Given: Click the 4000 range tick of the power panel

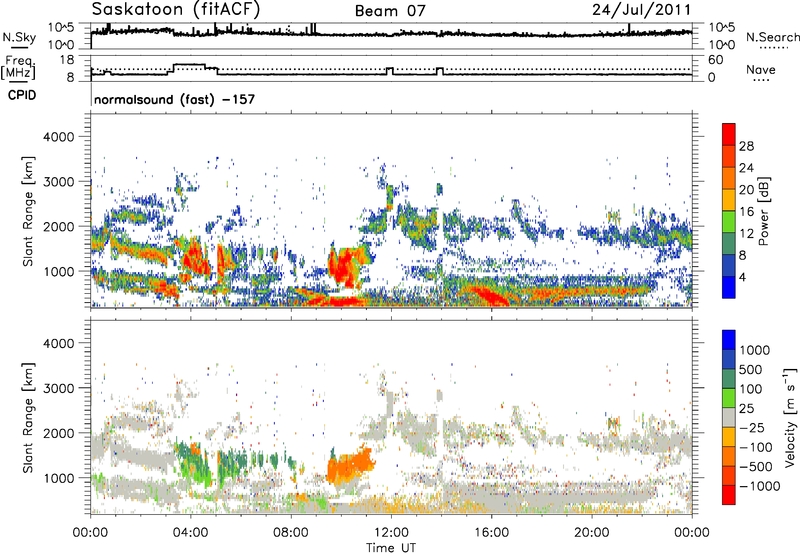Looking at the screenshot, I should (59, 137).
